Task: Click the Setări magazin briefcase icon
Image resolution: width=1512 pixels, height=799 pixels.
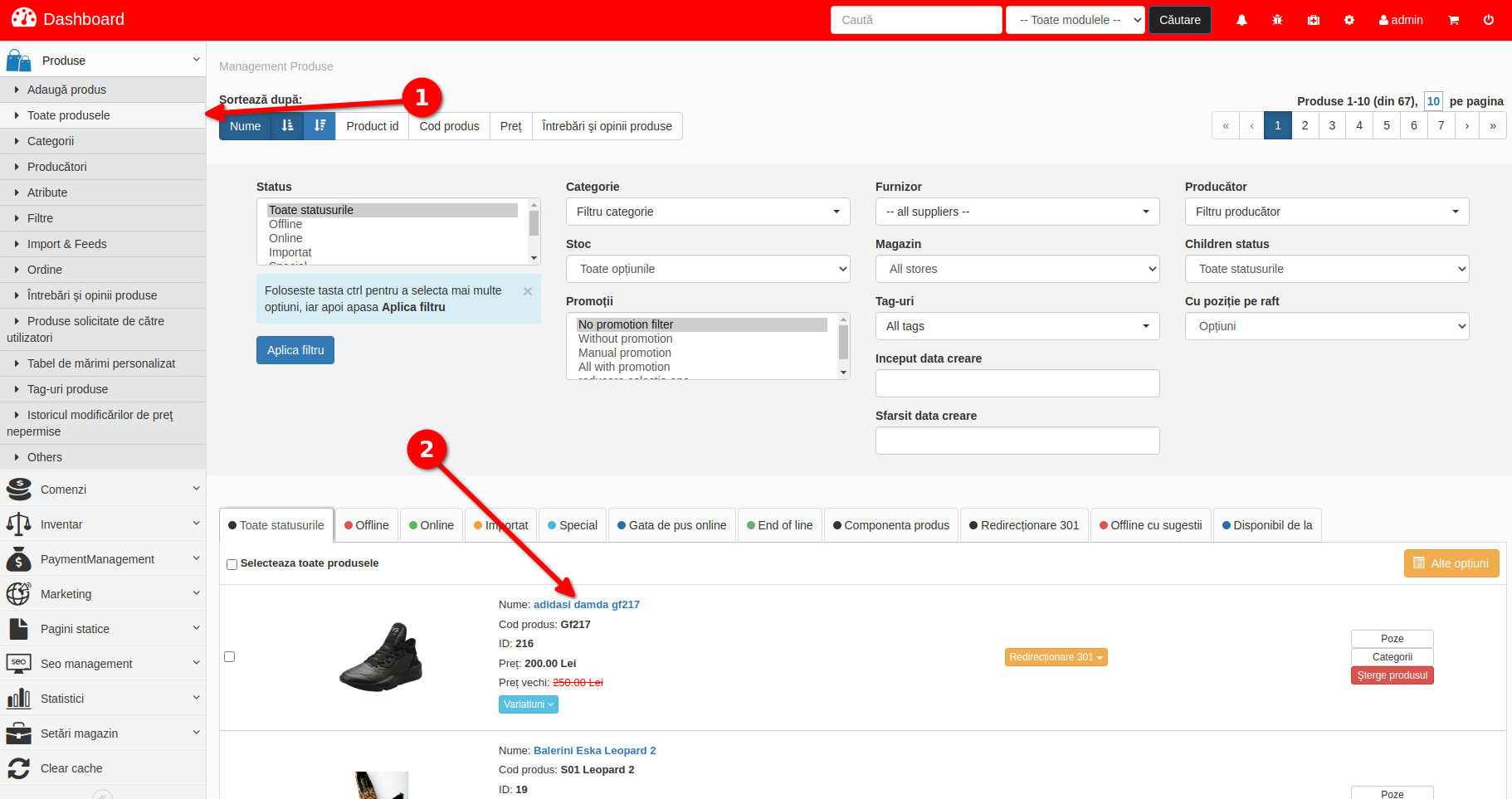Action: 18,733
